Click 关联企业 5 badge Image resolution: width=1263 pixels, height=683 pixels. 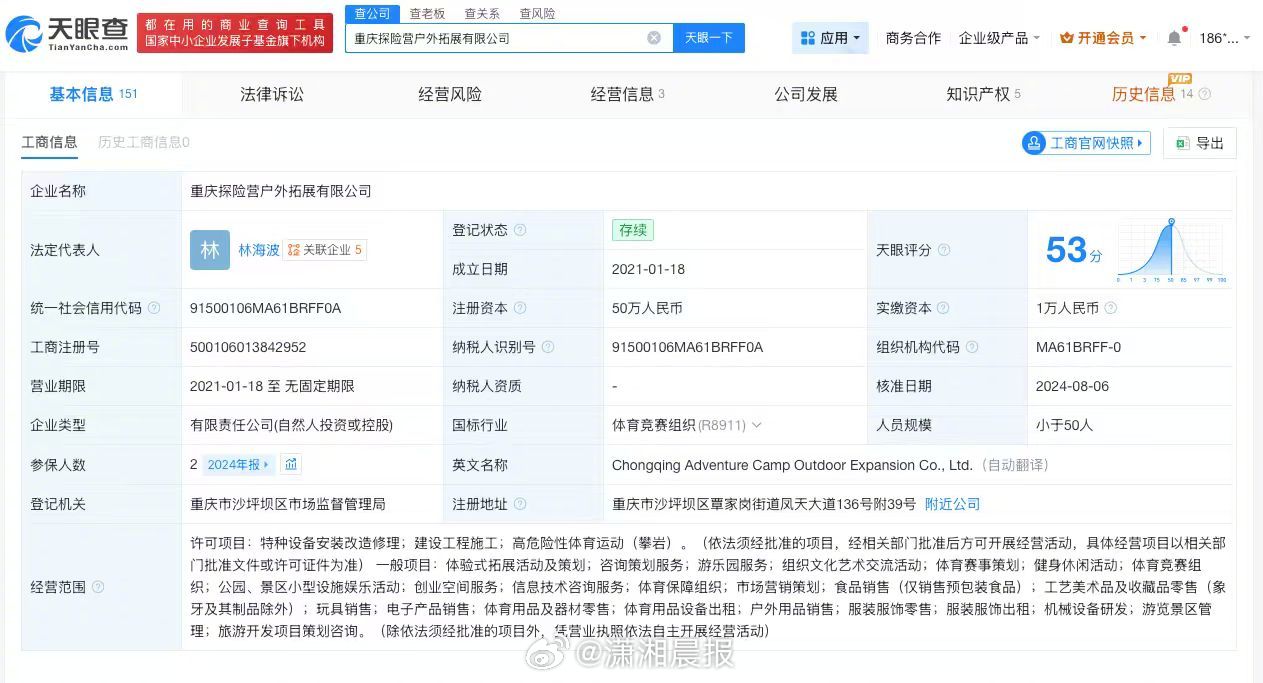(325, 250)
